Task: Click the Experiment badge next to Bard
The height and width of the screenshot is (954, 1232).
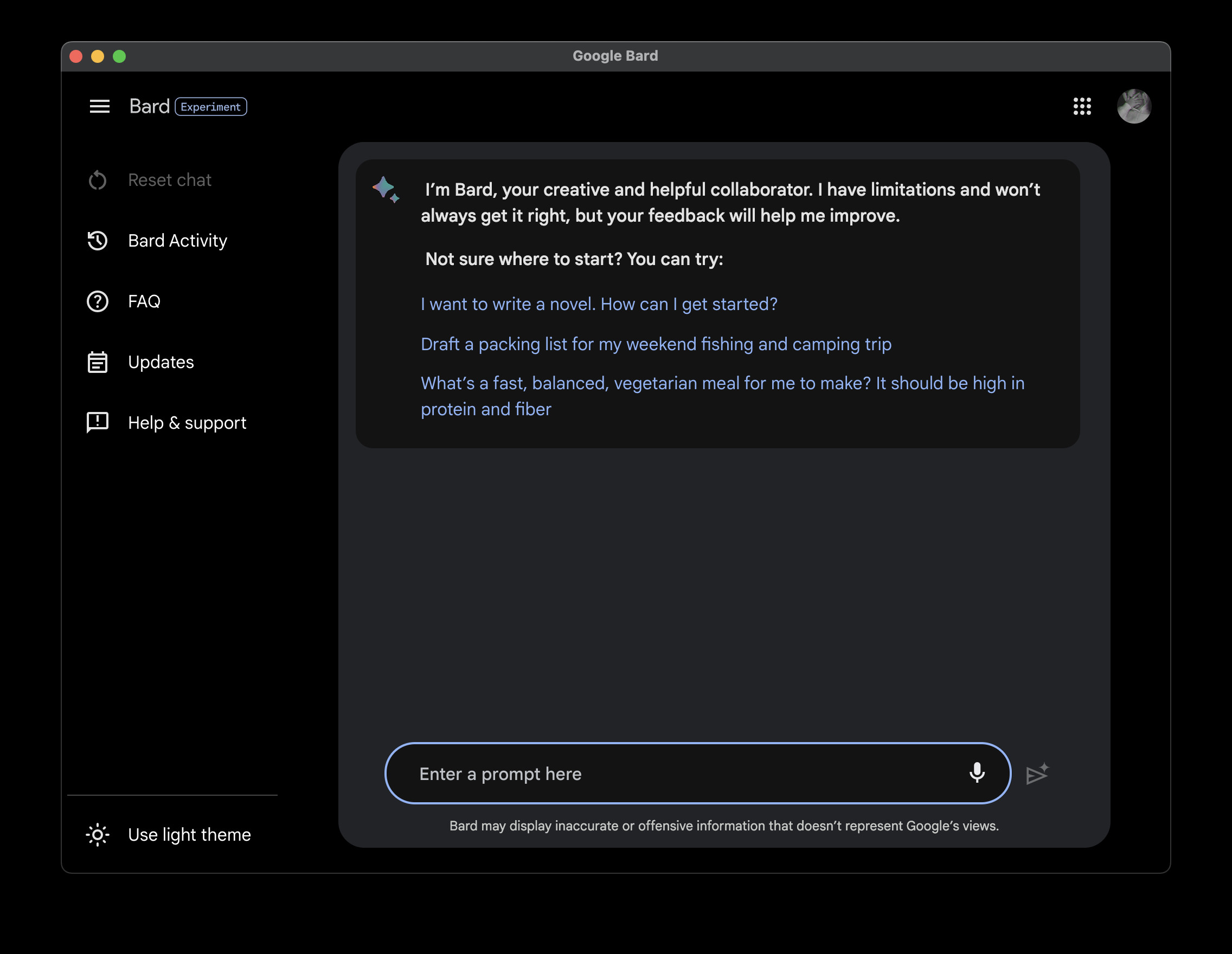Action: [x=211, y=107]
